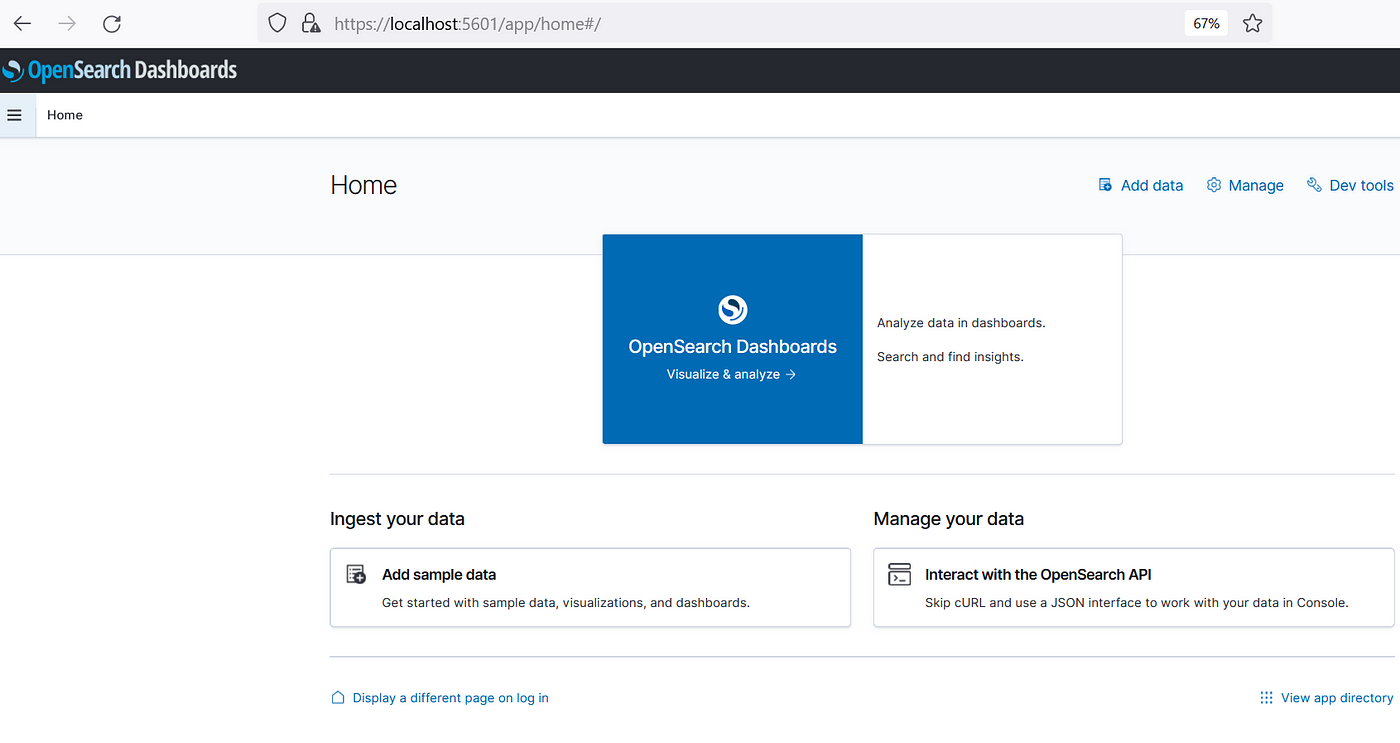
Task: Click the Skip cURL description text
Action: [x=1137, y=603]
